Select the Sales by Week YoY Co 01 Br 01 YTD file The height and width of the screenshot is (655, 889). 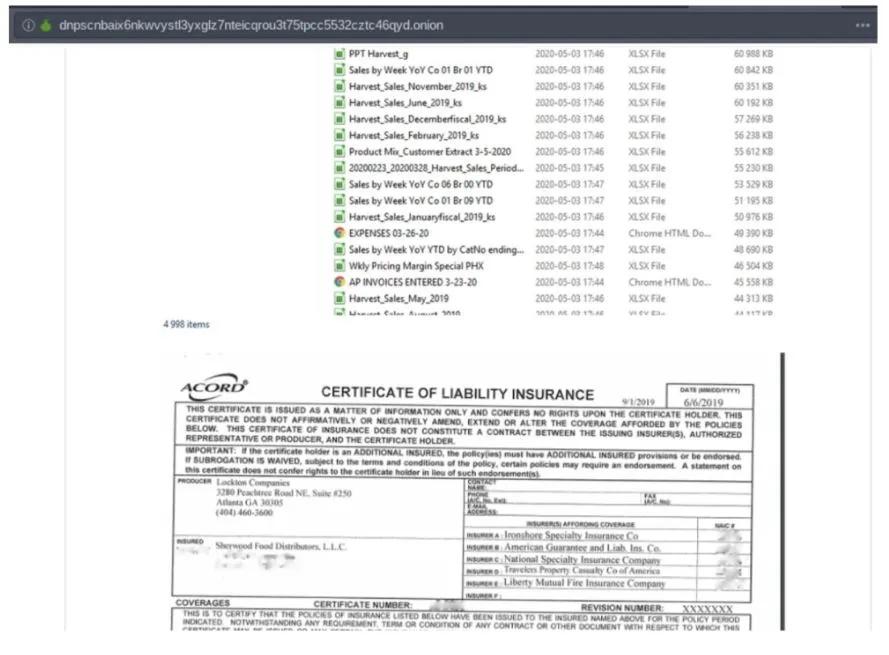click(x=420, y=70)
